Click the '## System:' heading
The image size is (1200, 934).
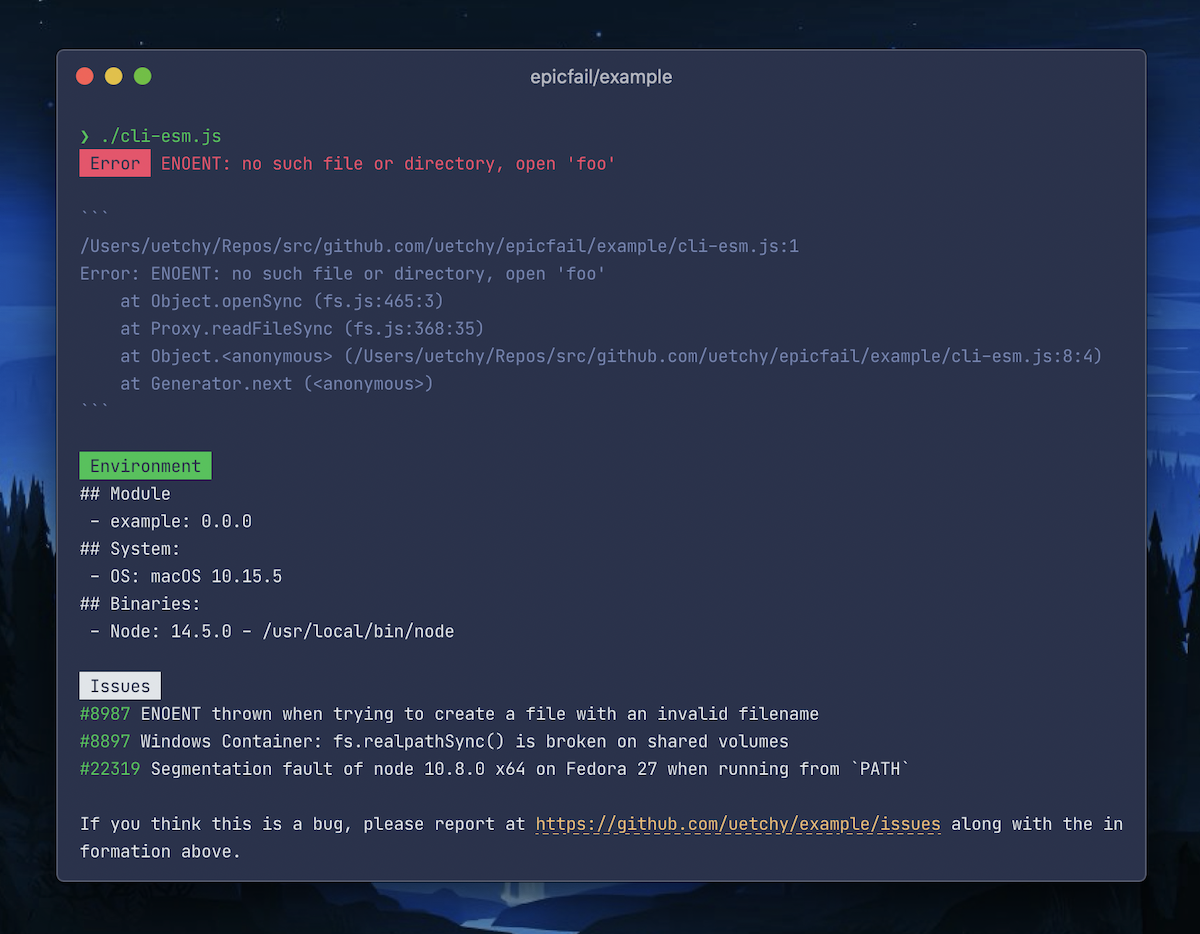130,549
